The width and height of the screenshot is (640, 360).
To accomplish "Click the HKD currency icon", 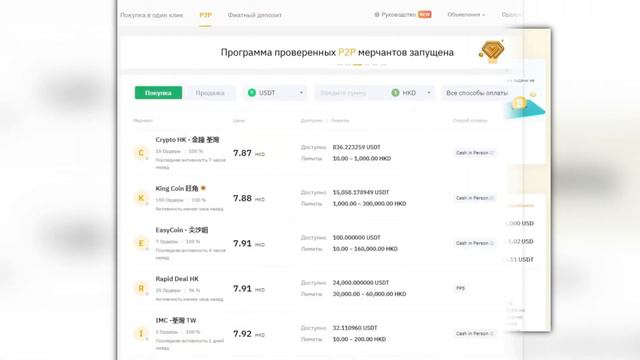I will click(395, 93).
